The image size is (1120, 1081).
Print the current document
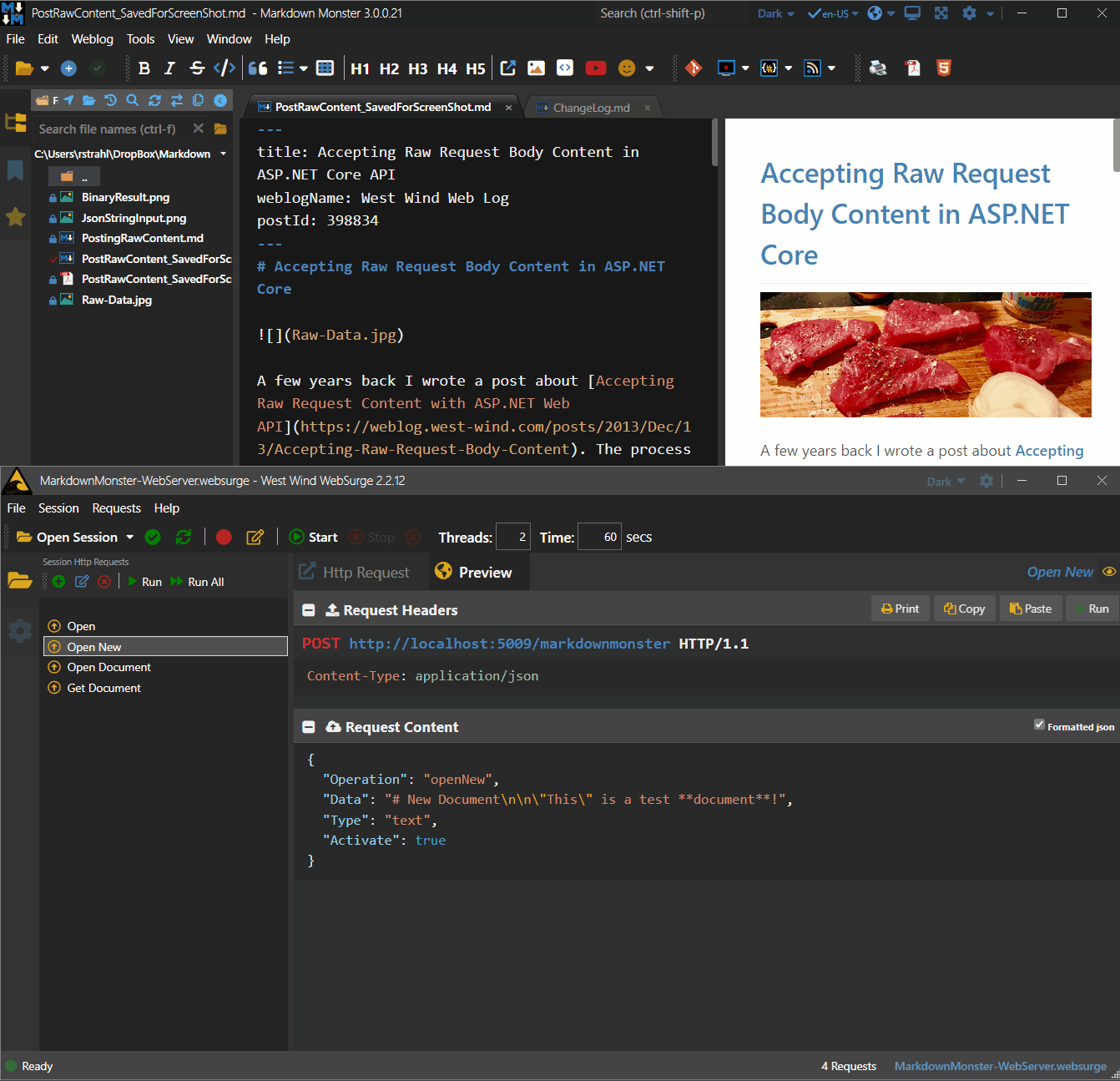(x=878, y=68)
